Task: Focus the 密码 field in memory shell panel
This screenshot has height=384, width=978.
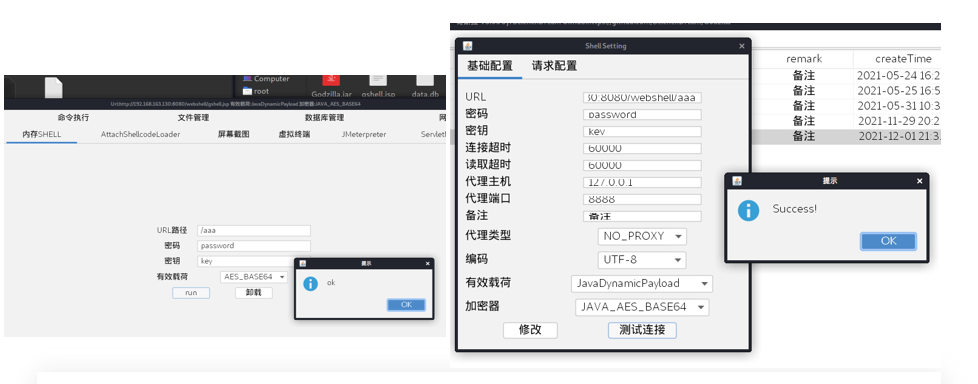Action: (x=254, y=246)
